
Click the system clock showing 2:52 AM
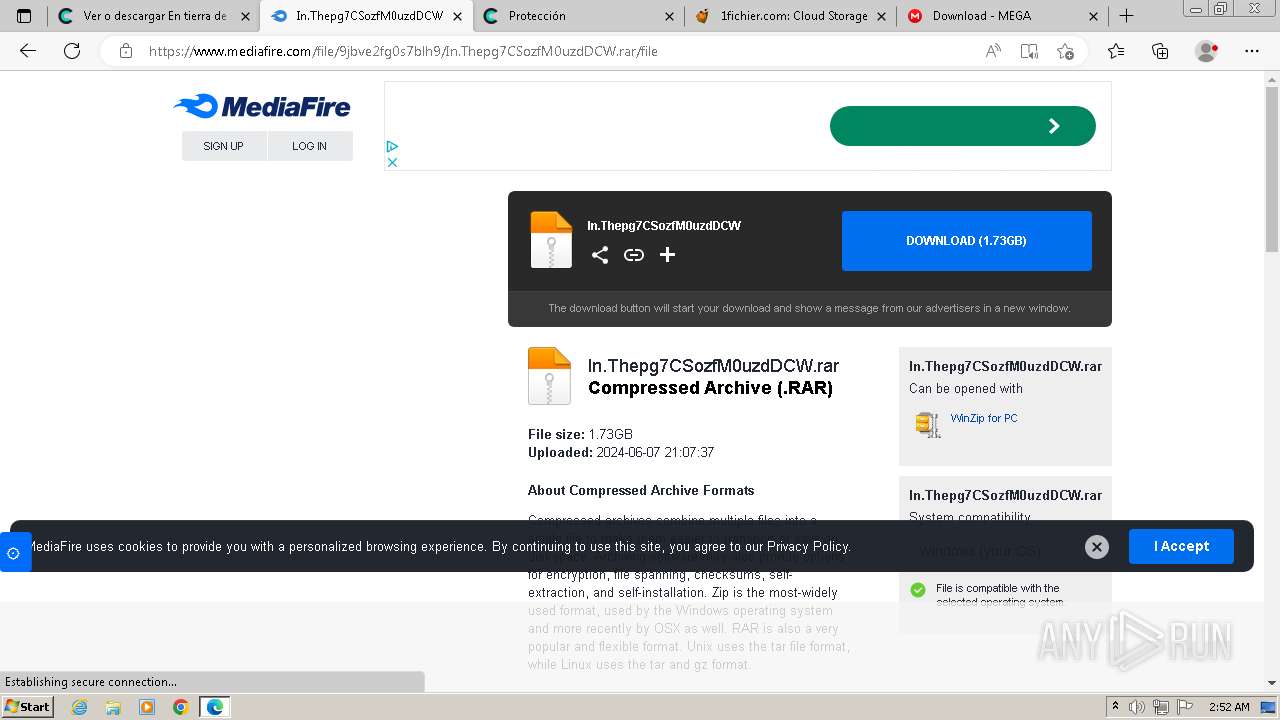1229,707
